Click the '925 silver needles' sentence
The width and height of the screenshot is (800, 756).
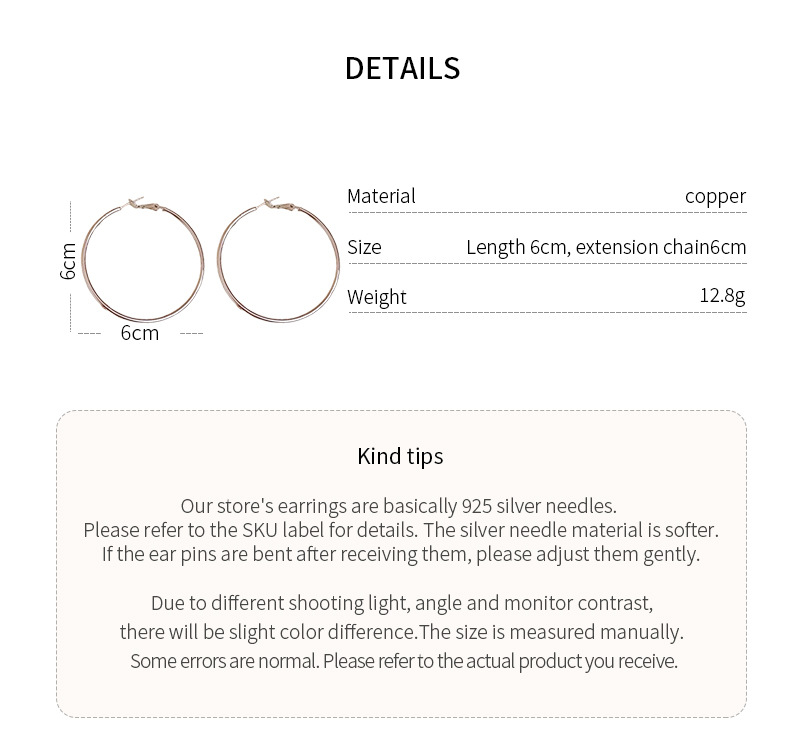pos(399,506)
